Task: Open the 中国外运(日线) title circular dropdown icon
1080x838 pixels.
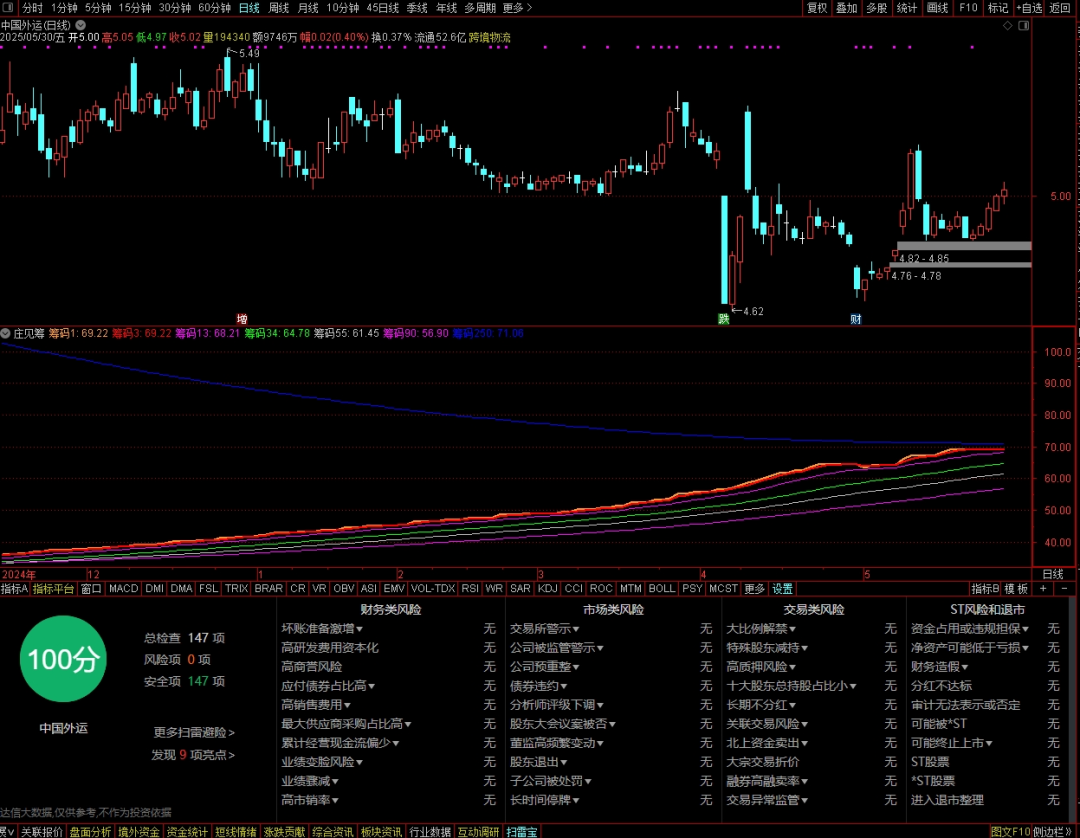Action: (81, 25)
